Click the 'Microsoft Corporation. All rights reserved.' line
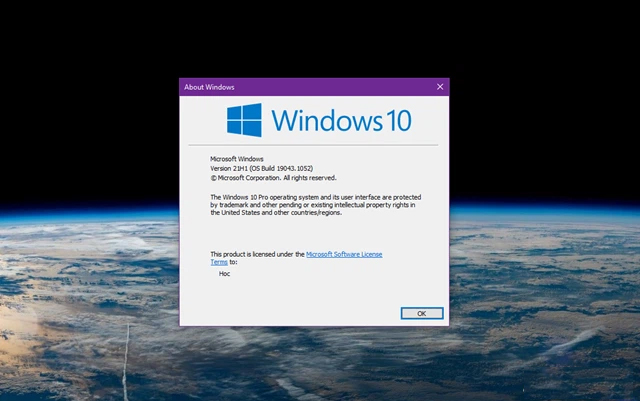Image resolution: width=640 pixels, height=401 pixels. click(x=273, y=178)
